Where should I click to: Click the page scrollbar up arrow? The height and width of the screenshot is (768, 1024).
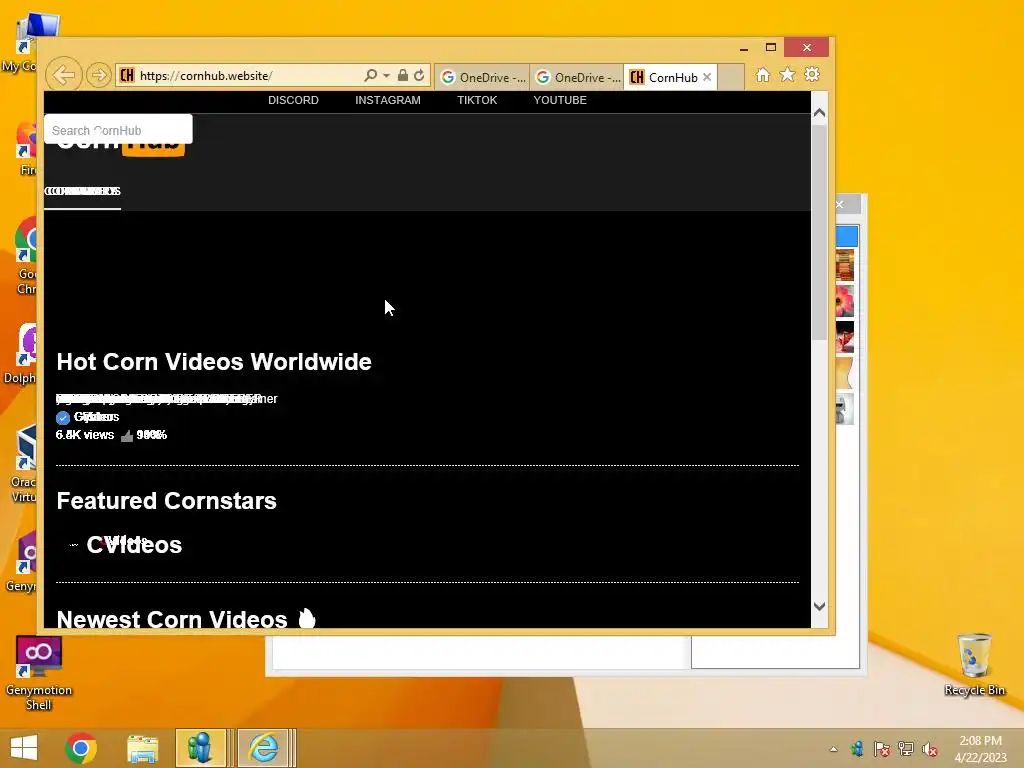coord(819,113)
